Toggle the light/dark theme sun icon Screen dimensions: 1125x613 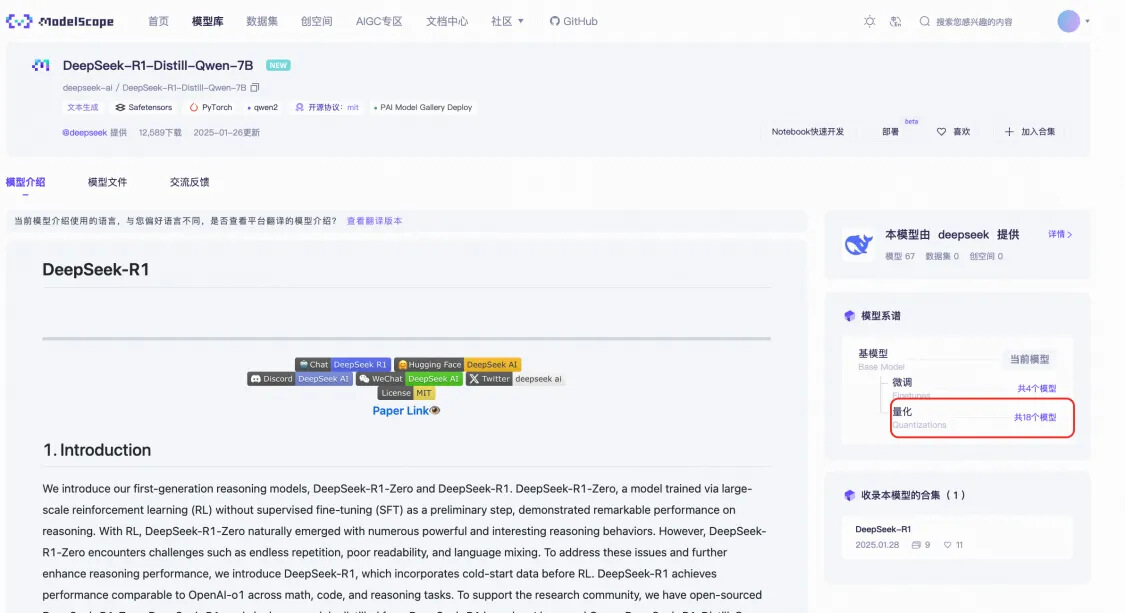tap(870, 22)
